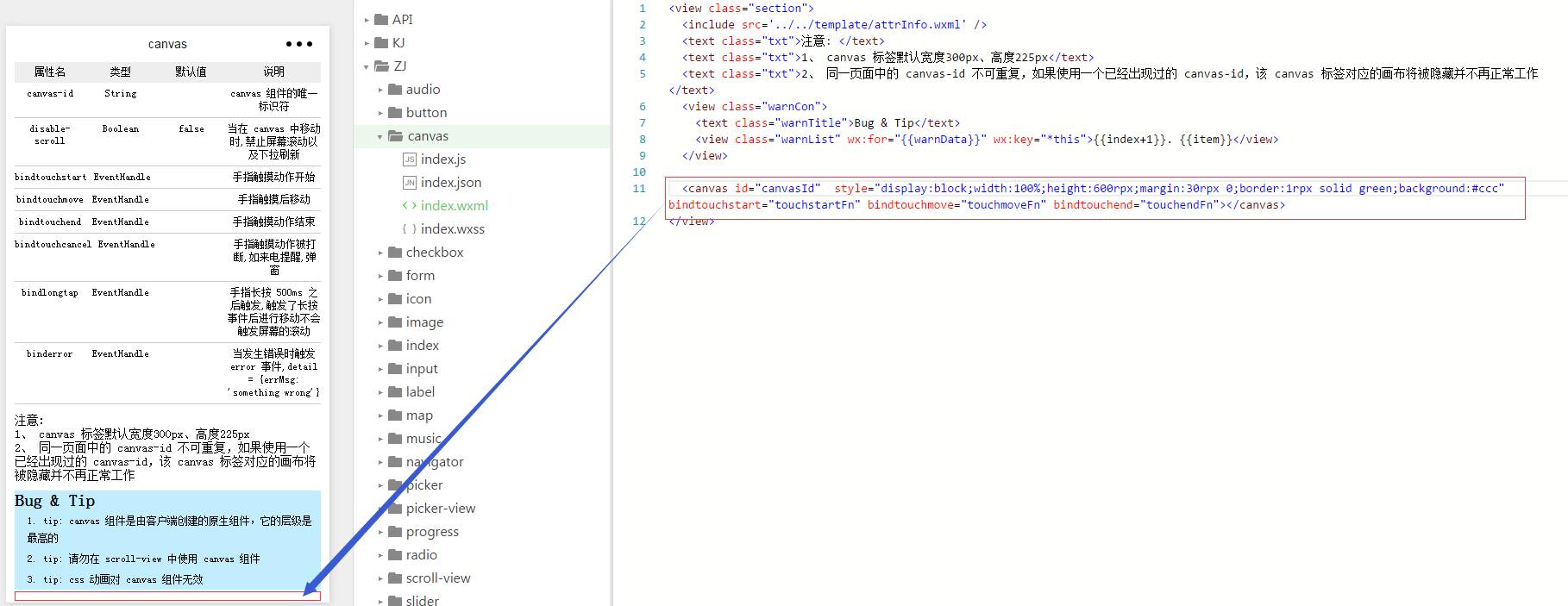Select the index folder label

[x=423, y=345]
